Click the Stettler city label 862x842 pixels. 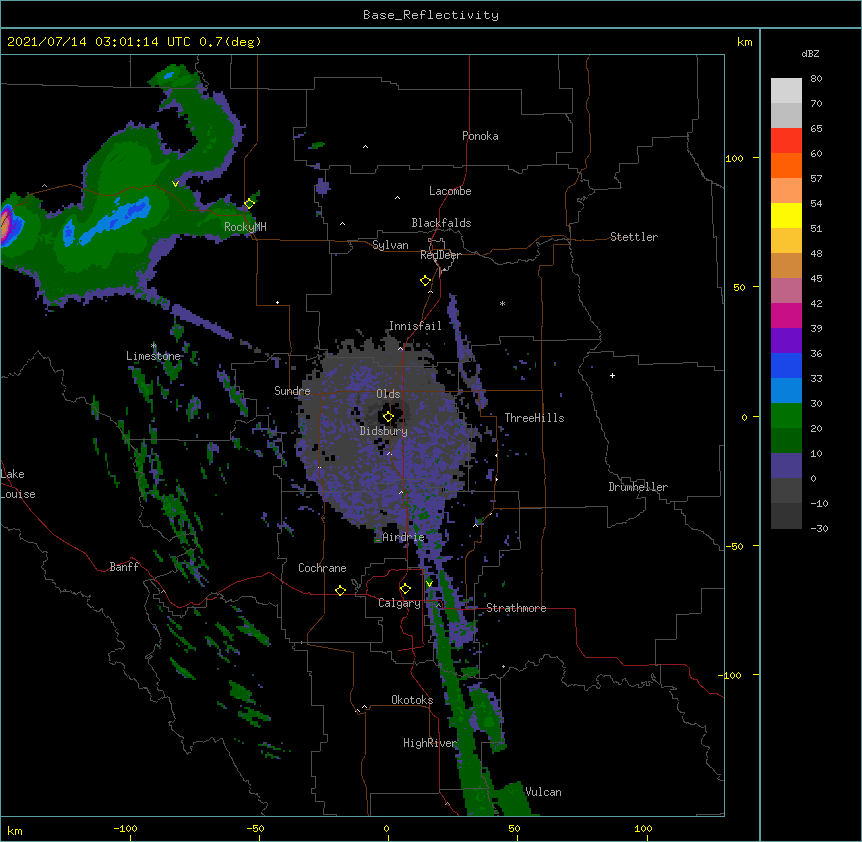[x=634, y=237]
